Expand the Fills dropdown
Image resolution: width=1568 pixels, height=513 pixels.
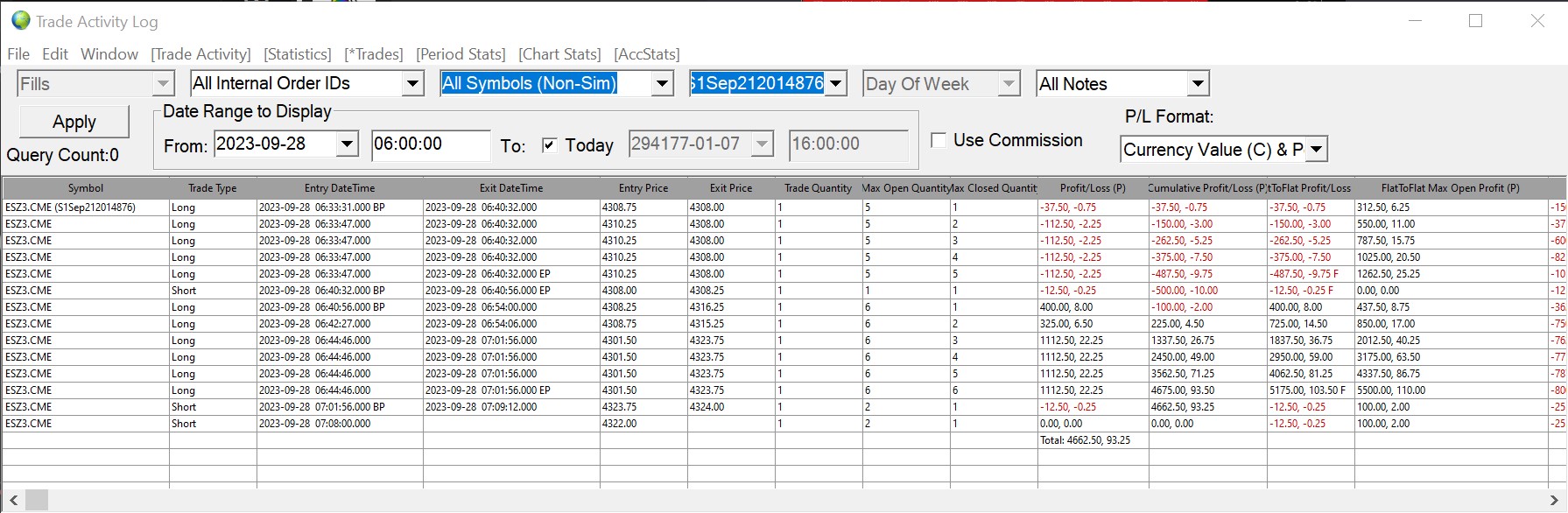click(x=163, y=84)
